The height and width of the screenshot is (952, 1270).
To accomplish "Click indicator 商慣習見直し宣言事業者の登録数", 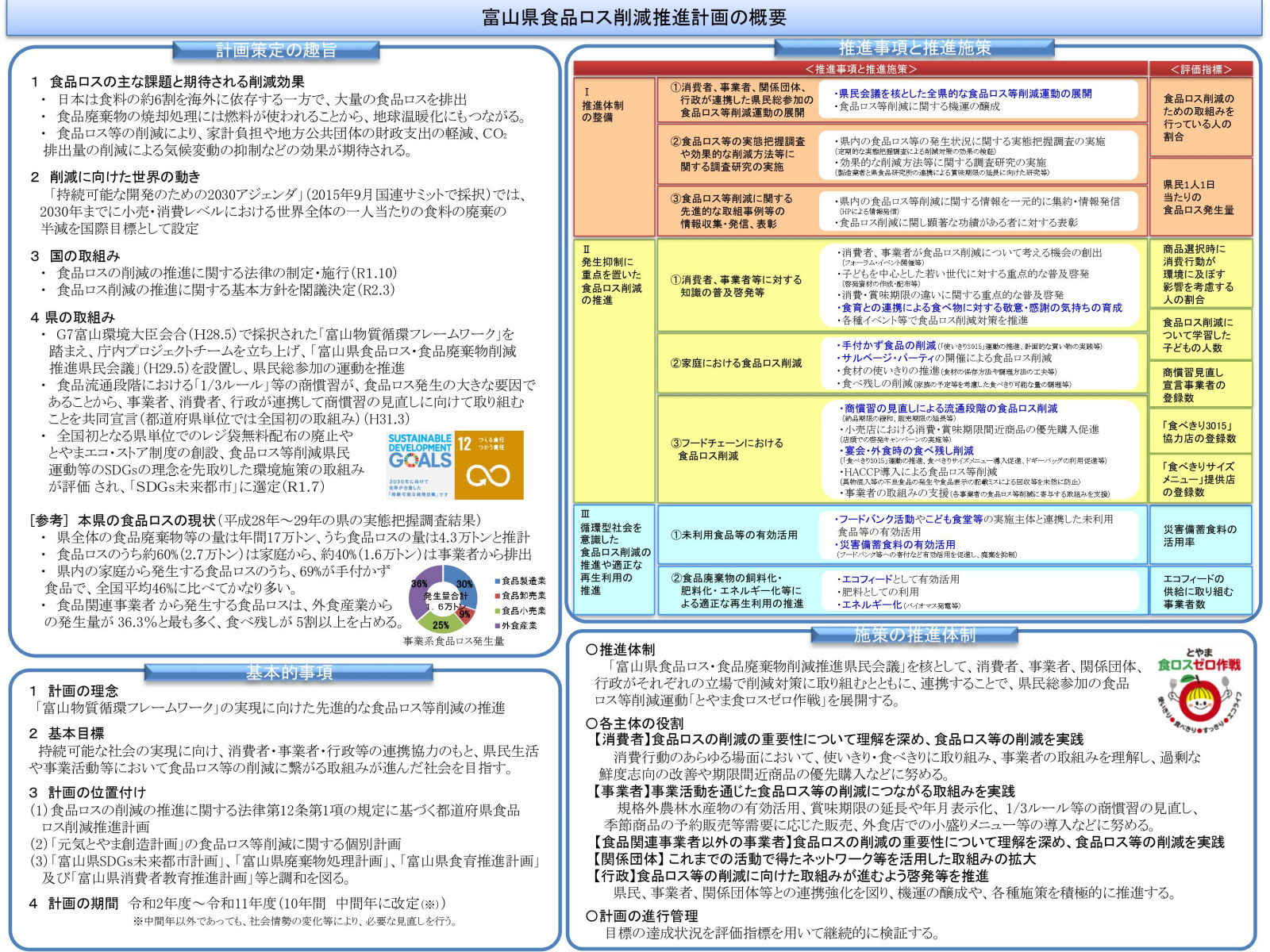I will pyautogui.click(x=1201, y=385).
